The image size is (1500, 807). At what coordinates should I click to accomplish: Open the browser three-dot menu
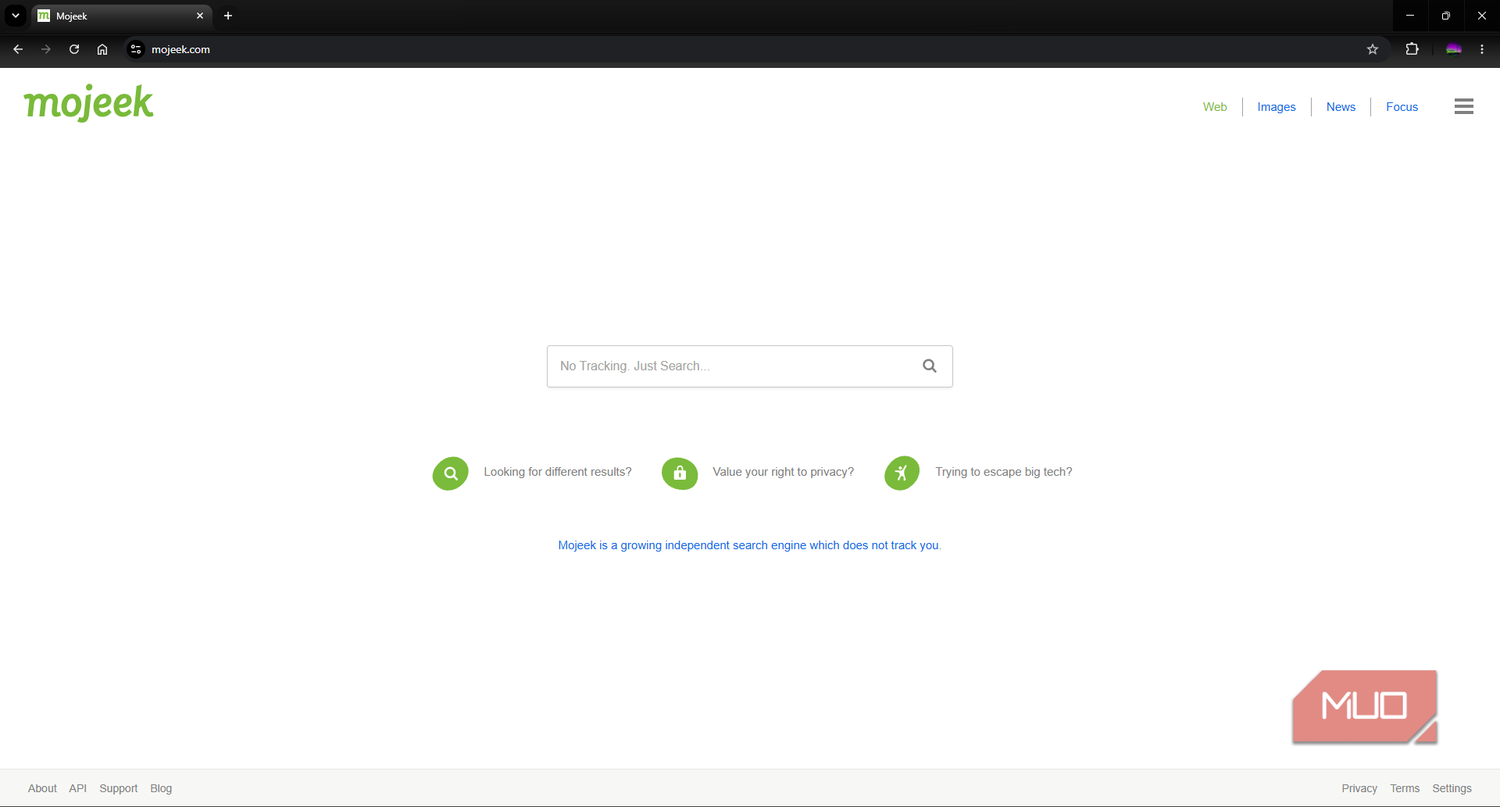click(x=1482, y=49)
